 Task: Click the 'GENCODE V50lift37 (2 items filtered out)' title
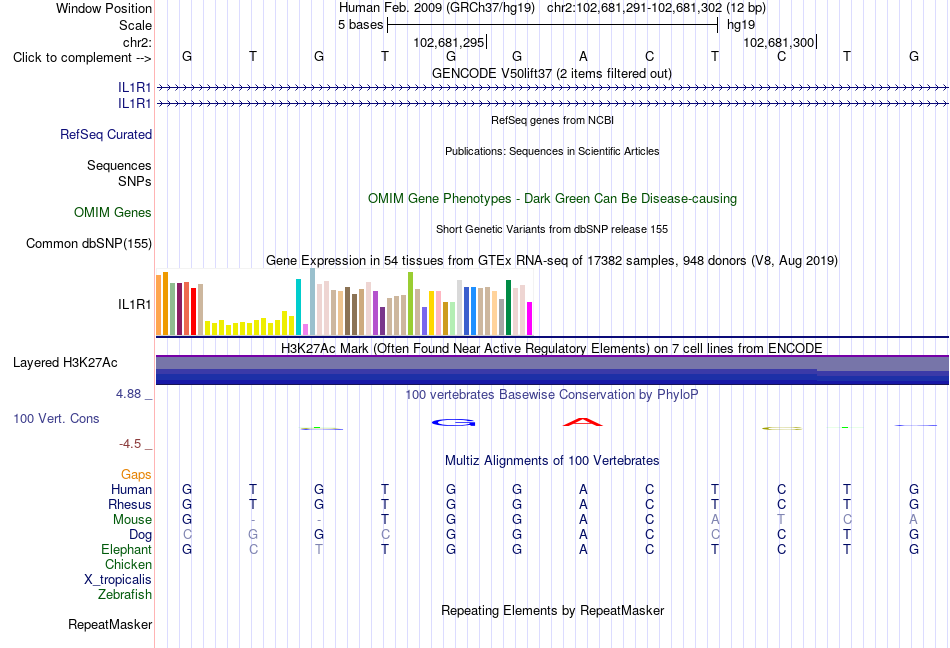pos(552,73)
